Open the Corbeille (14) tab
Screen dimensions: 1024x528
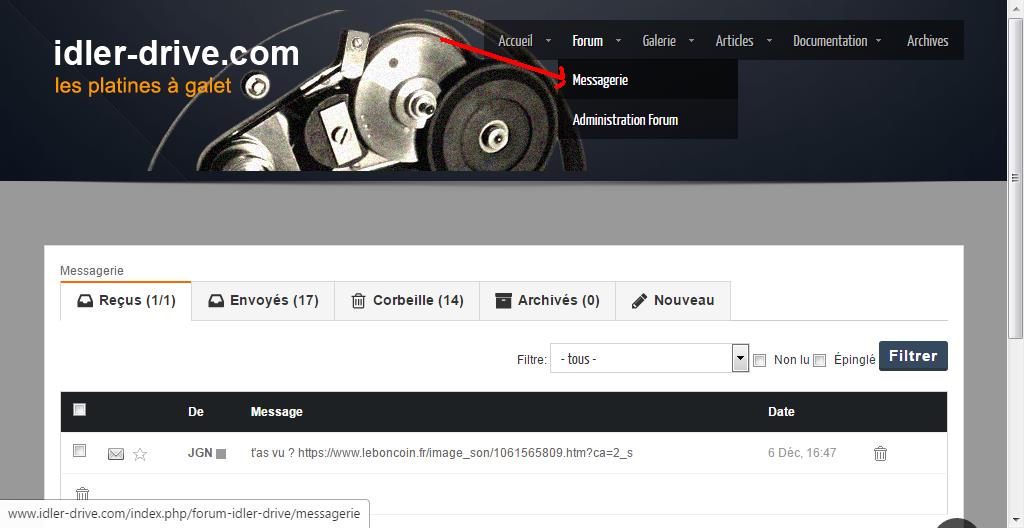point(407,300)
